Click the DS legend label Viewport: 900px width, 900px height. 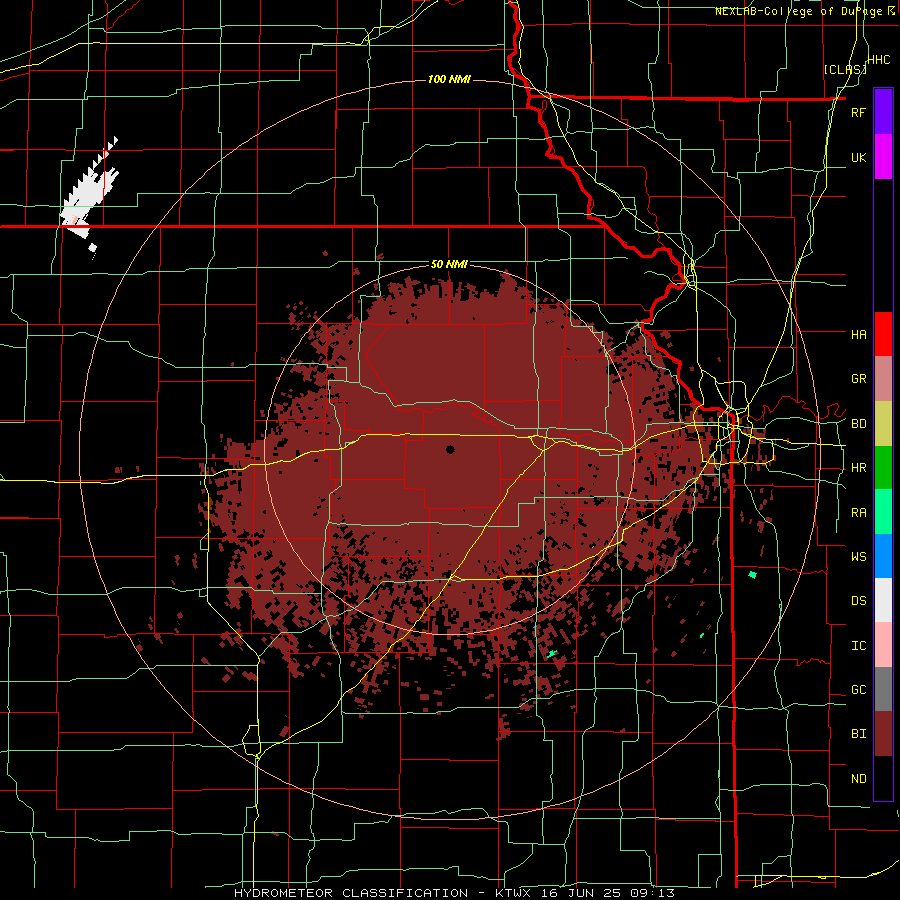858,601
